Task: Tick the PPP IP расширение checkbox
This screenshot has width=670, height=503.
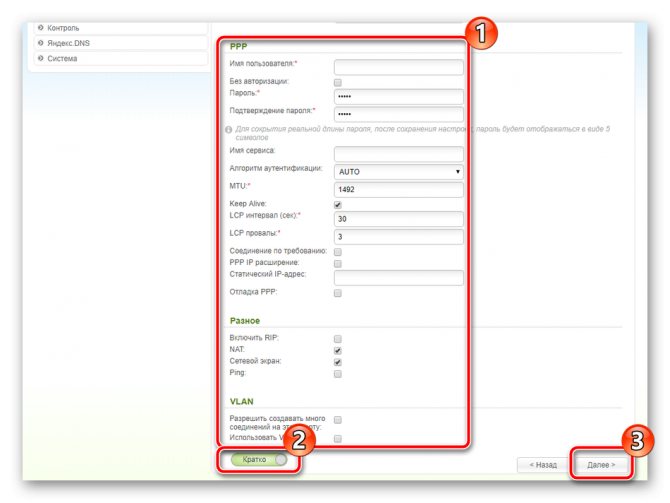Action: tap(338, 263)
